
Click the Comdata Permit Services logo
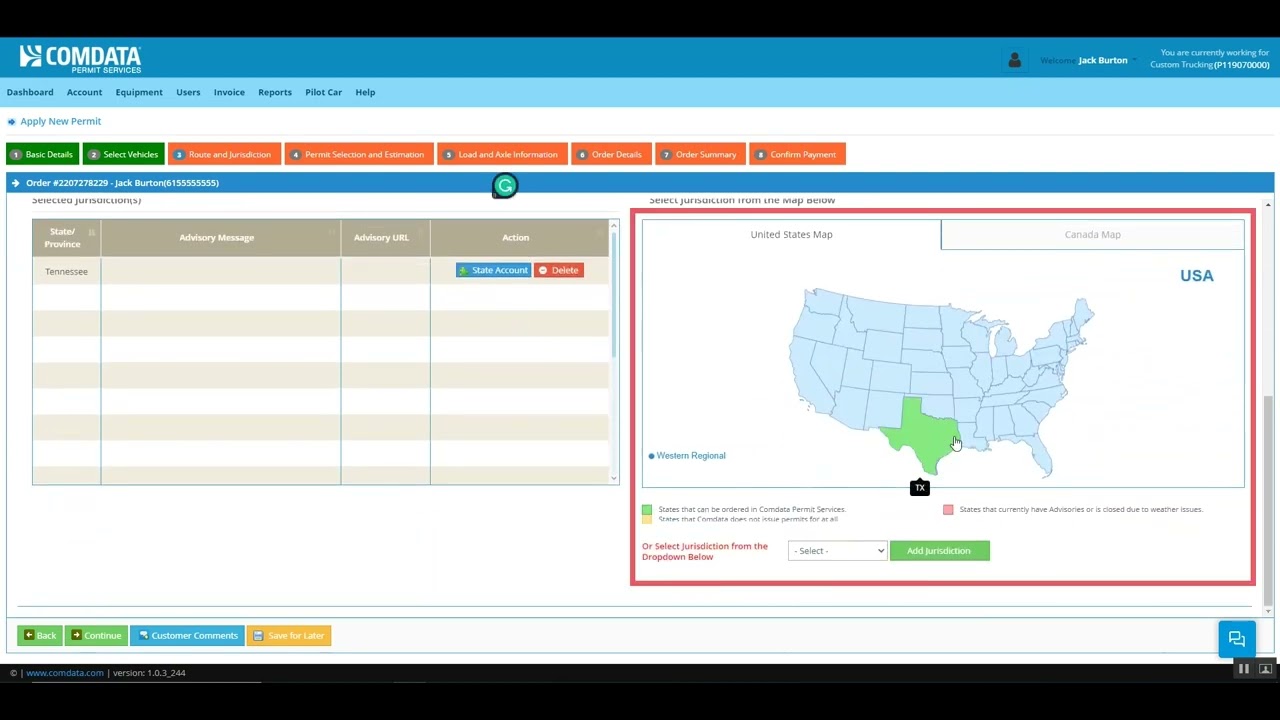pos(80,59)
